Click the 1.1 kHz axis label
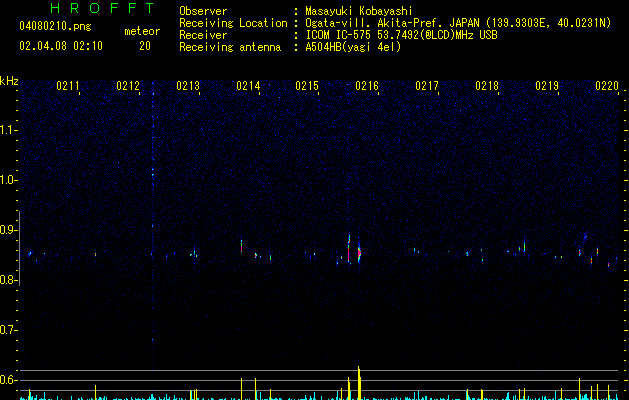This screenshot has height=400, width=629. 8,130
